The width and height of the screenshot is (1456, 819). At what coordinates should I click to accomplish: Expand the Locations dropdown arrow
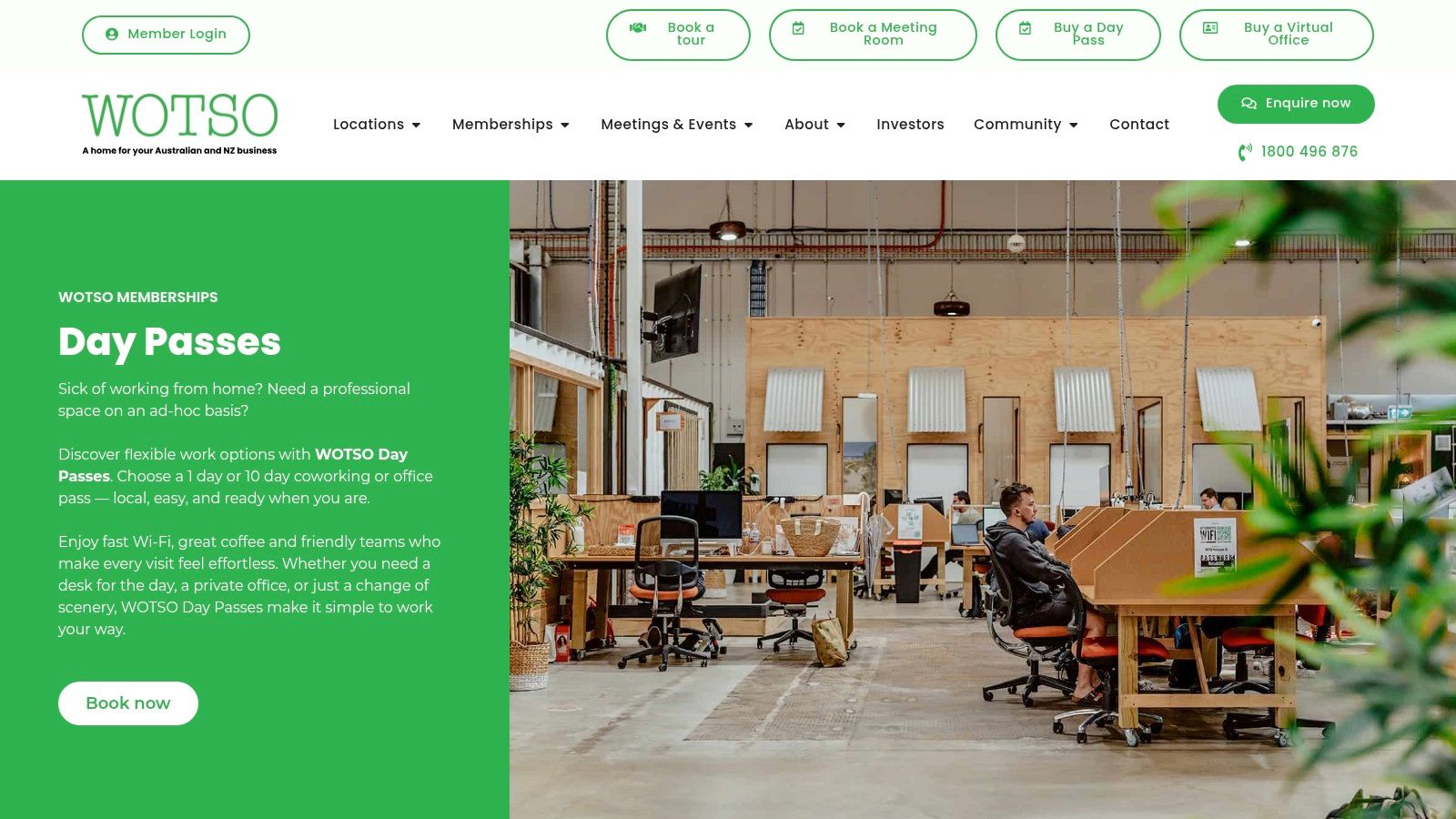pyautogui.click(x=416, y=126)
